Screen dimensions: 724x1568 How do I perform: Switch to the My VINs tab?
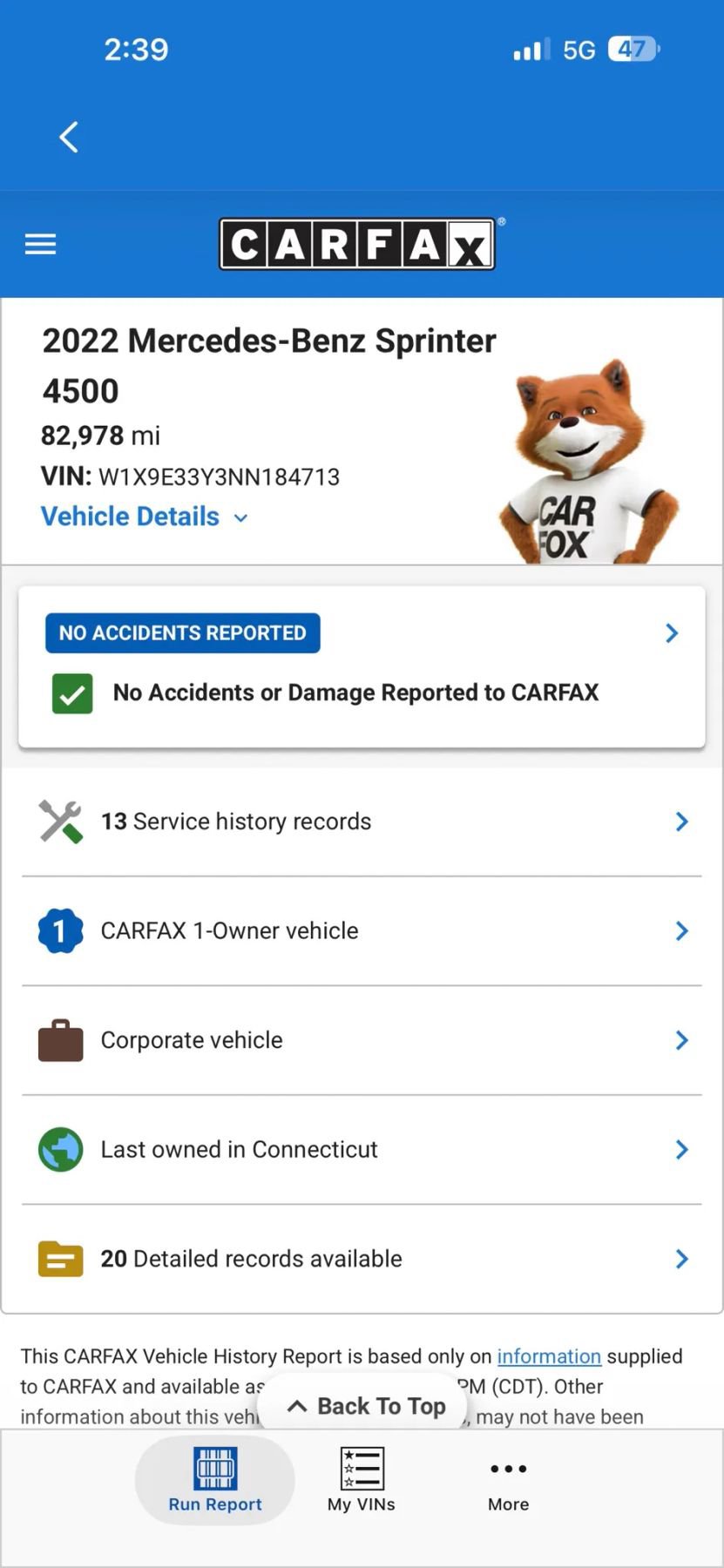(x=362, y=1481)
